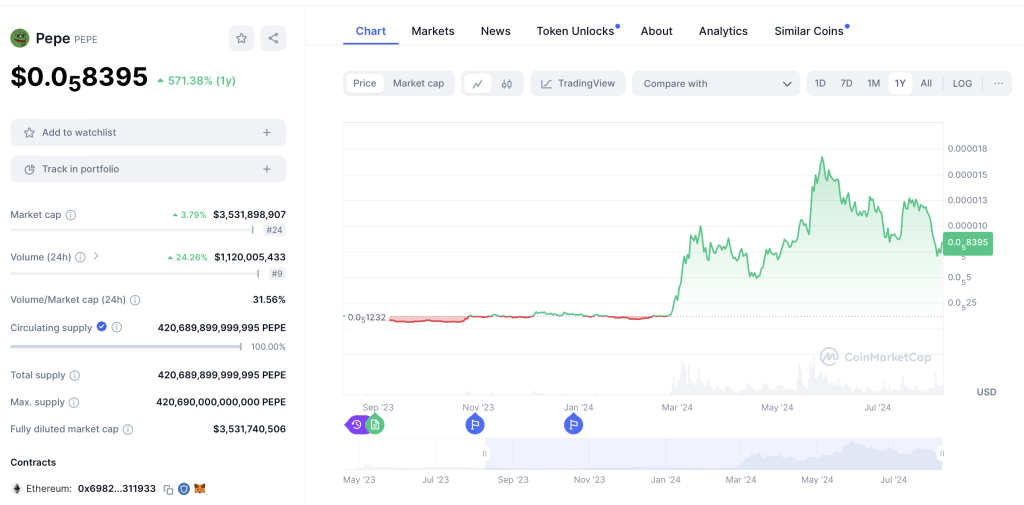Open the chart's three-dot more options
Image resolution: width=1024 pixels, height=505 pixels.
point(999,84)
